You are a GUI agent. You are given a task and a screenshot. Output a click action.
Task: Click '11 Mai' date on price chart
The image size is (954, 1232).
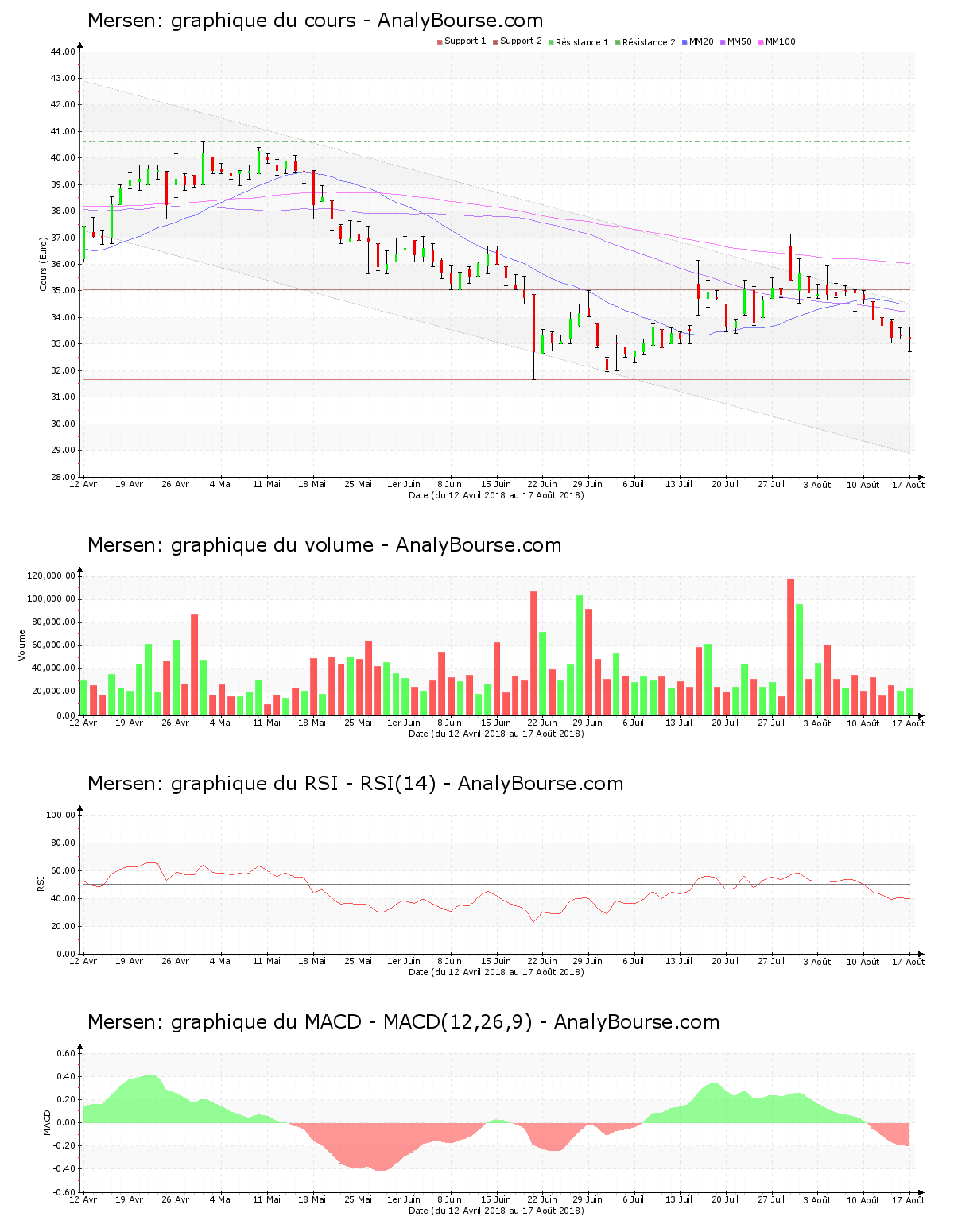[267, 485]
